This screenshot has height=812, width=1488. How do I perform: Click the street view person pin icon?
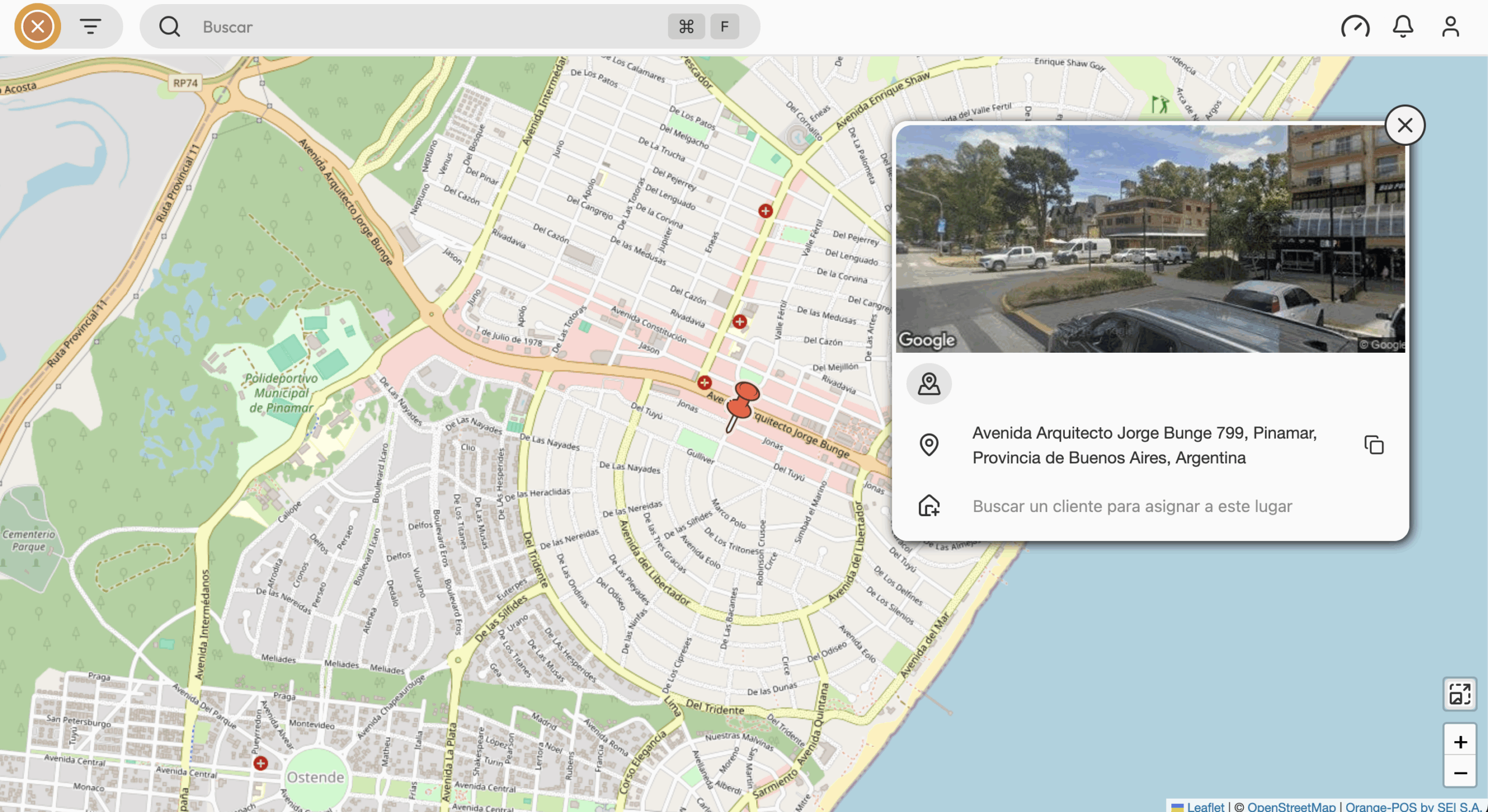929,384
